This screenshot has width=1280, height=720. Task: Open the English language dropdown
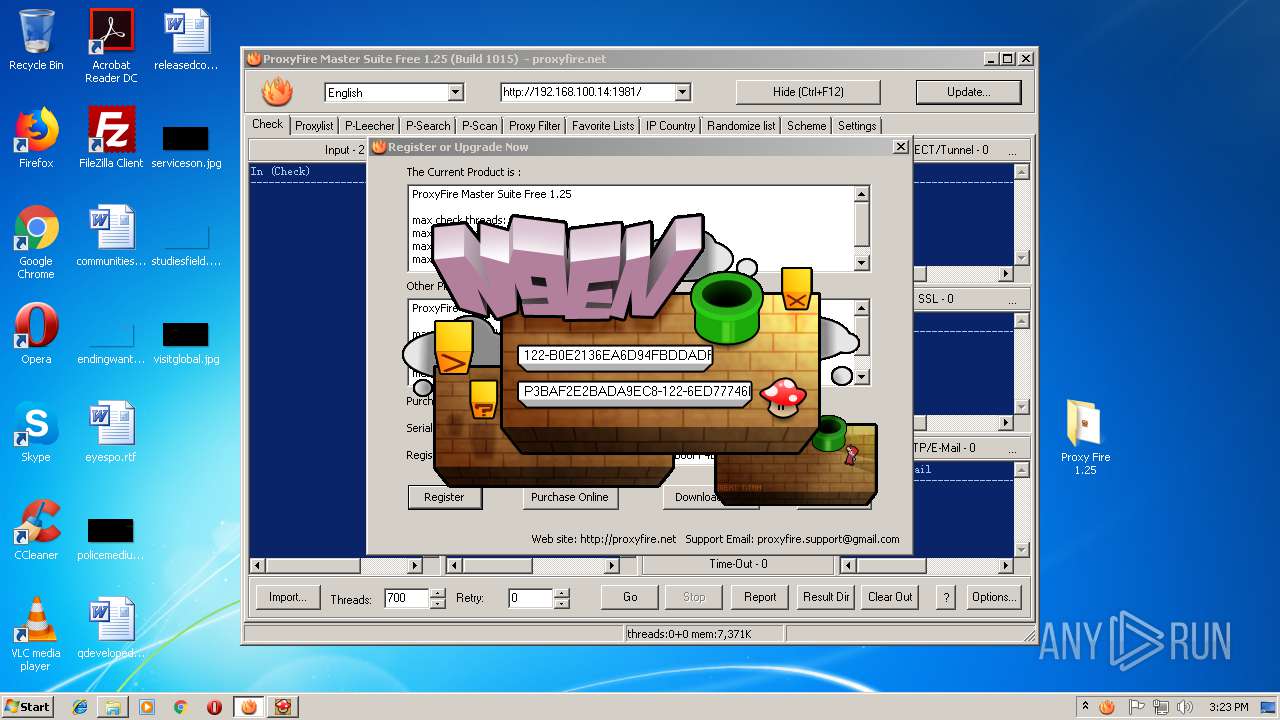(455, 92)
